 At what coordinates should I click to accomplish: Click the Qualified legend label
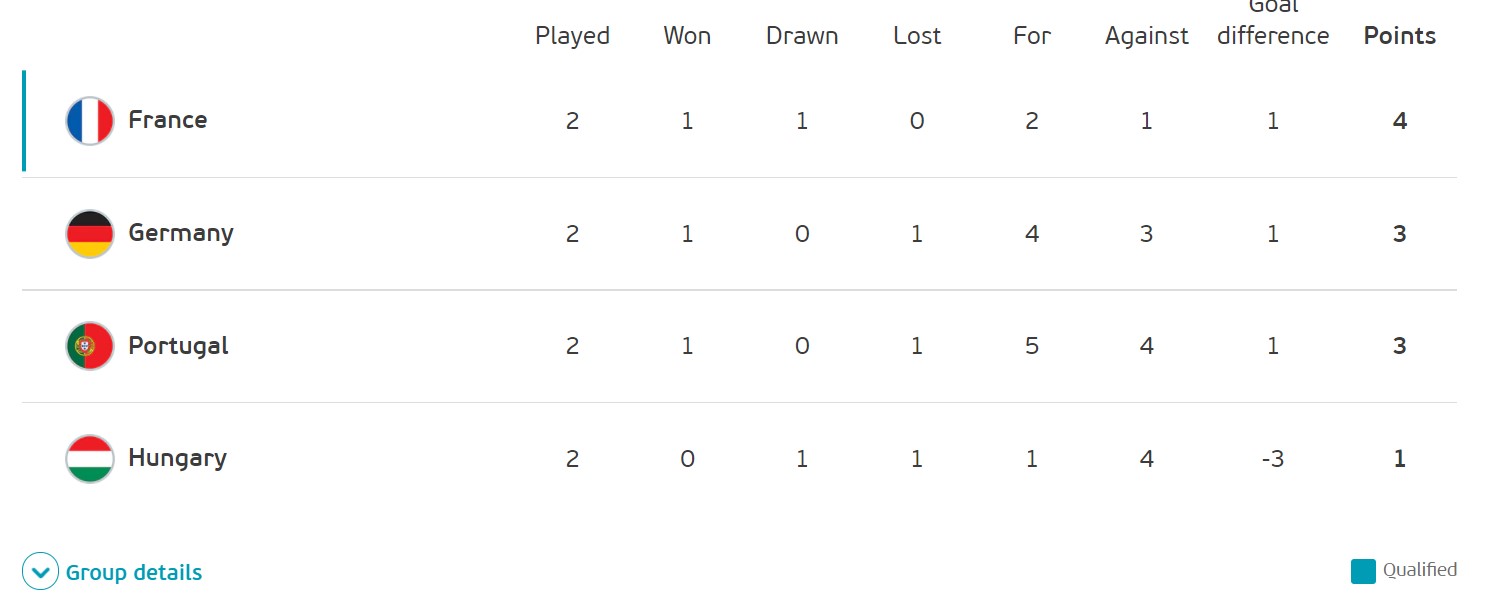pyautogui.click(x=1420, y=570)
